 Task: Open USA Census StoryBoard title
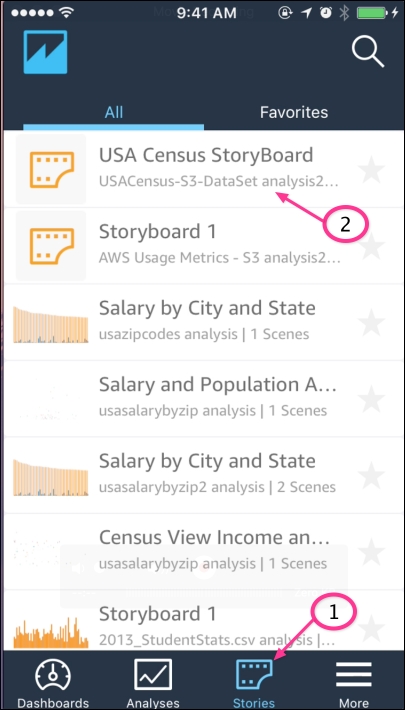(x=206, y=155)
